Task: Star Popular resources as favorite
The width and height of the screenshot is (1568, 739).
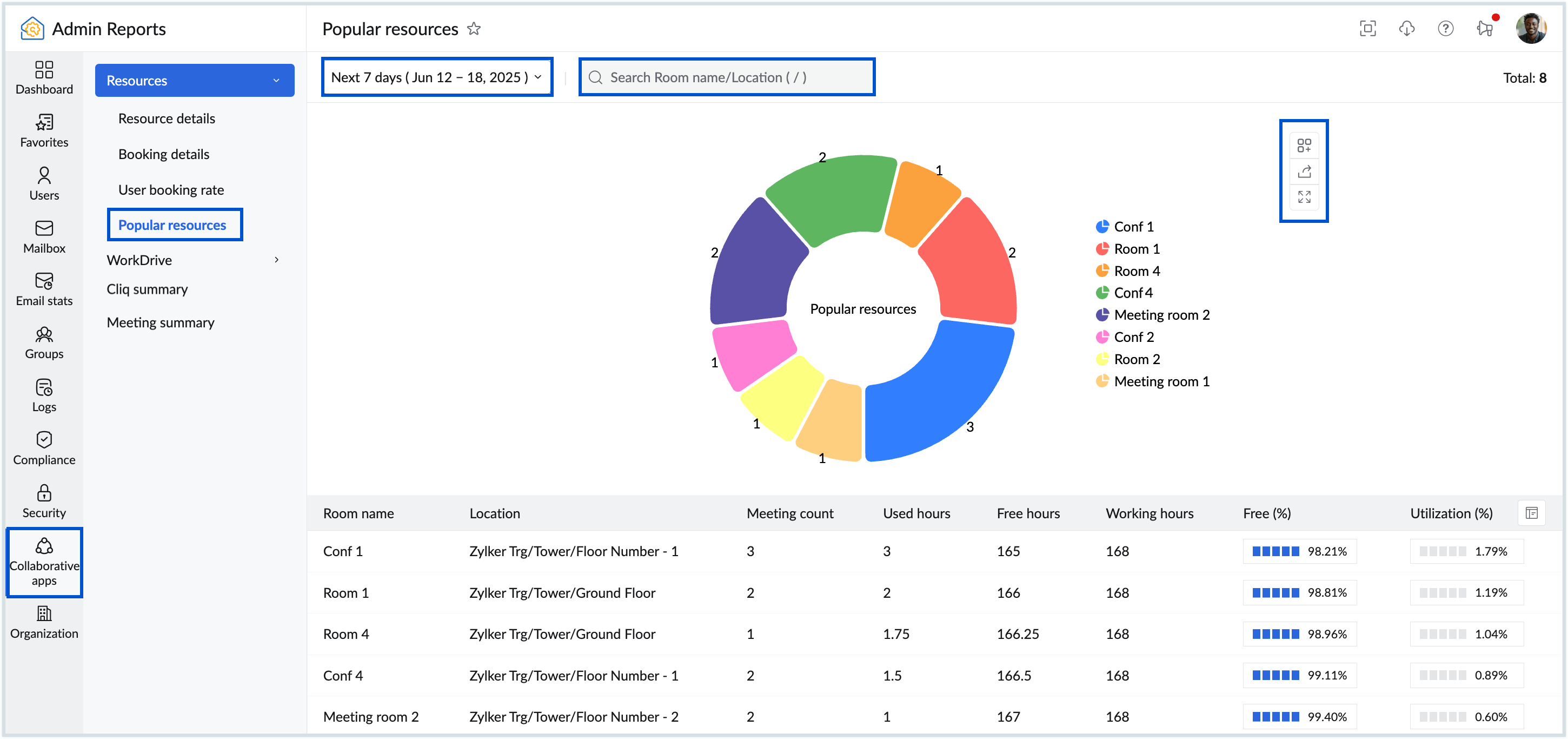Action: point(474,29)
